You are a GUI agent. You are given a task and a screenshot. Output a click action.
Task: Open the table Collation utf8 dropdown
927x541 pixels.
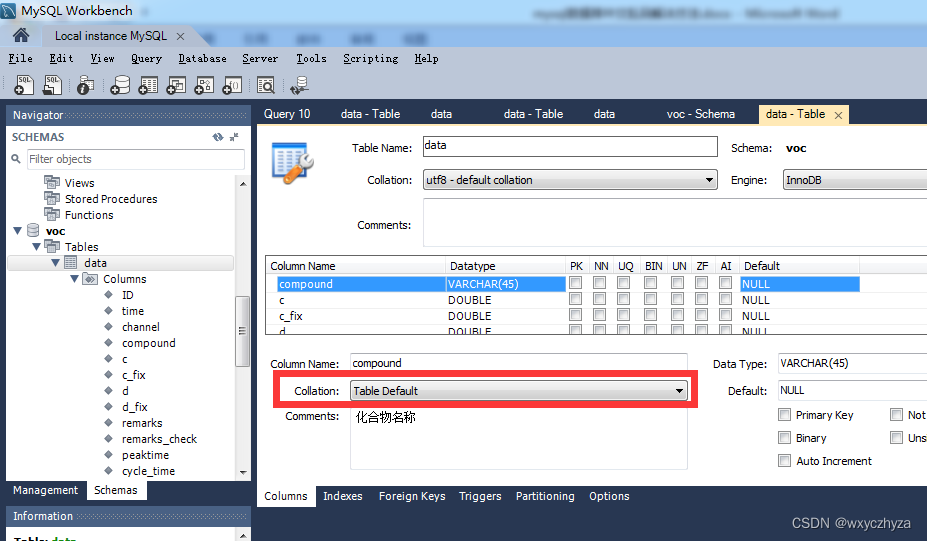coord(570,180)
